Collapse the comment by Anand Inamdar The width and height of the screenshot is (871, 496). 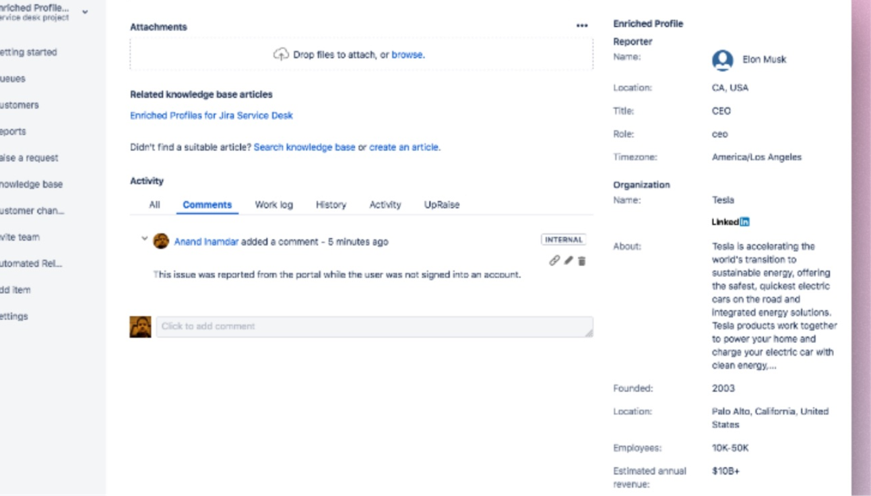point(144,240)
